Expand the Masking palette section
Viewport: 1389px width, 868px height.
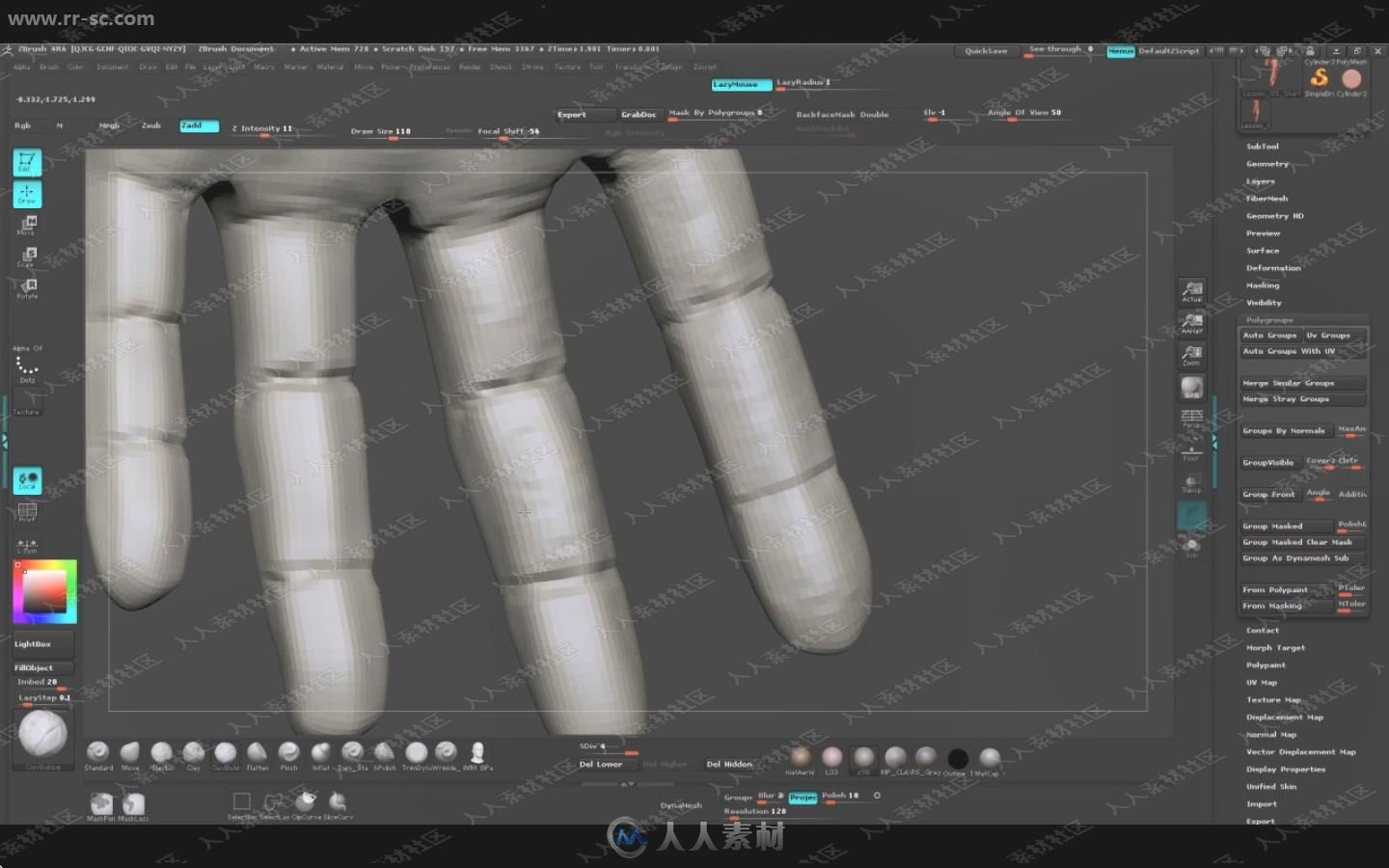point(1263,285)
